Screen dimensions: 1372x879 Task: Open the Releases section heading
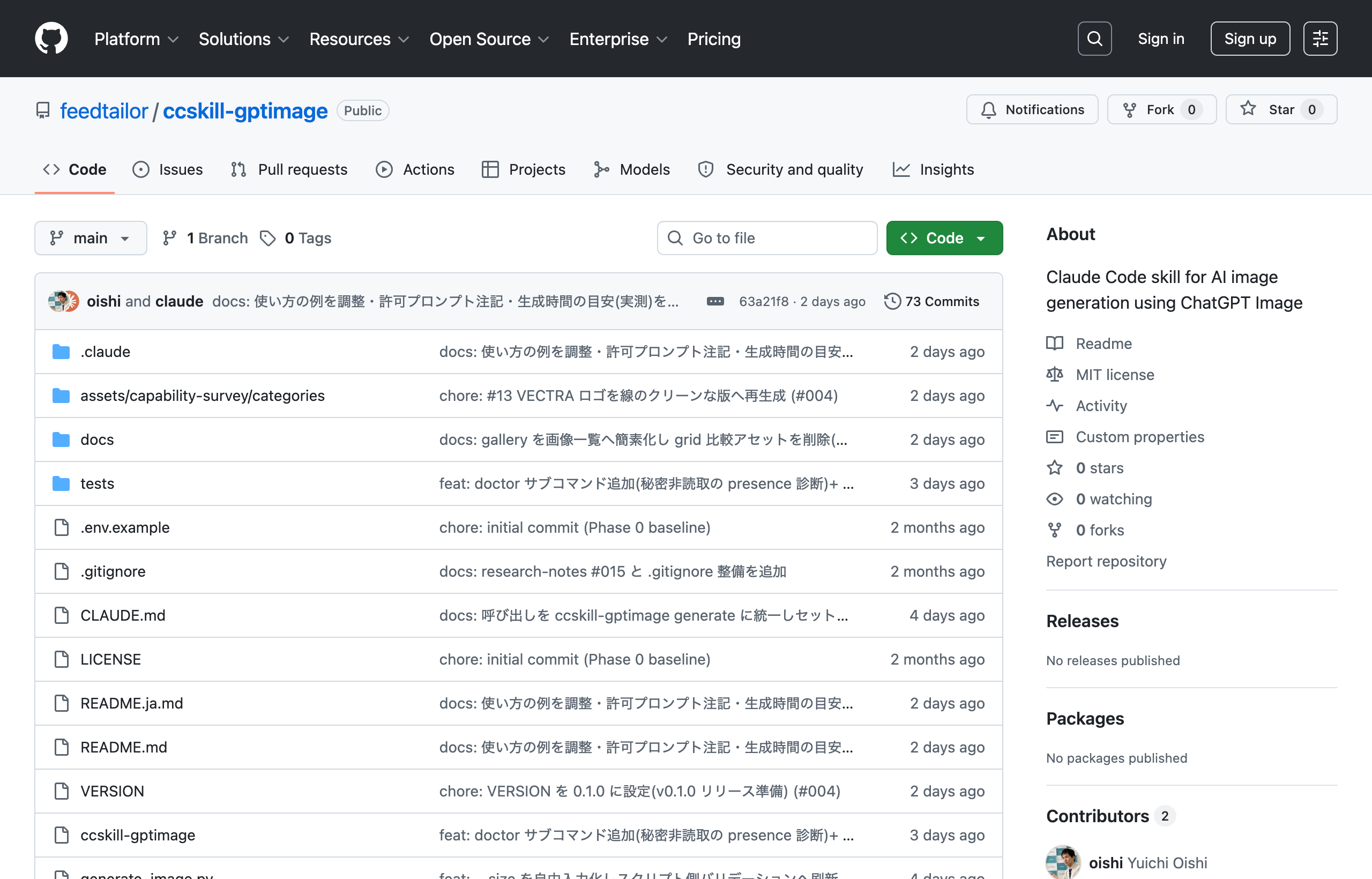click(1082, 621)
